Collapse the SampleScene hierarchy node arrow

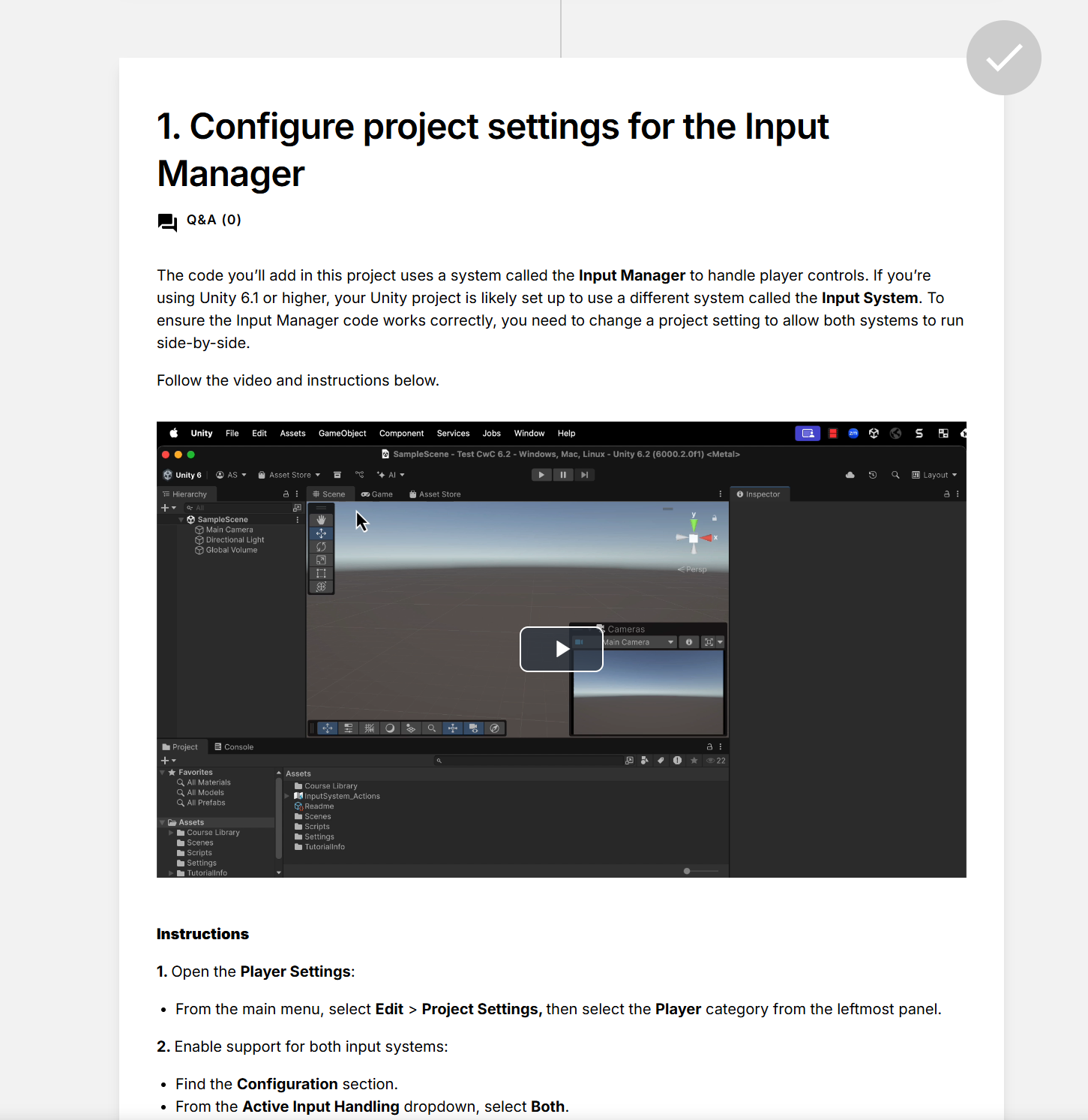(x=181, y=519)
